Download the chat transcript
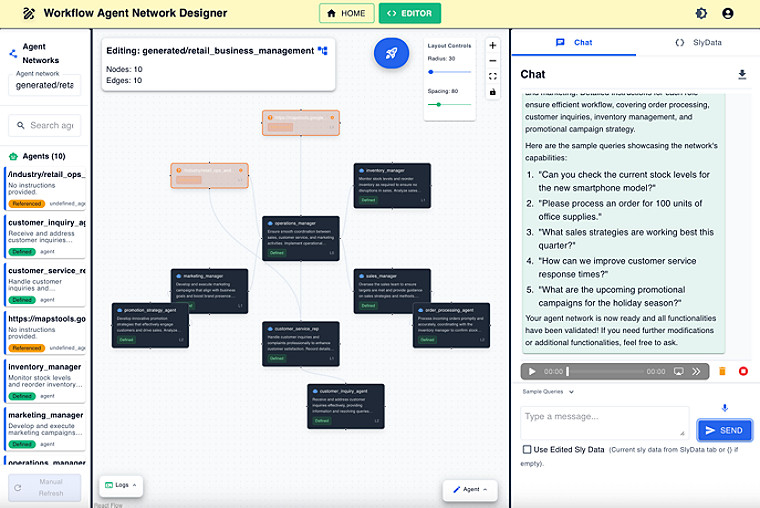Viewport: 760px width, 508px height. pyautogui.click(x=742, y=74)
